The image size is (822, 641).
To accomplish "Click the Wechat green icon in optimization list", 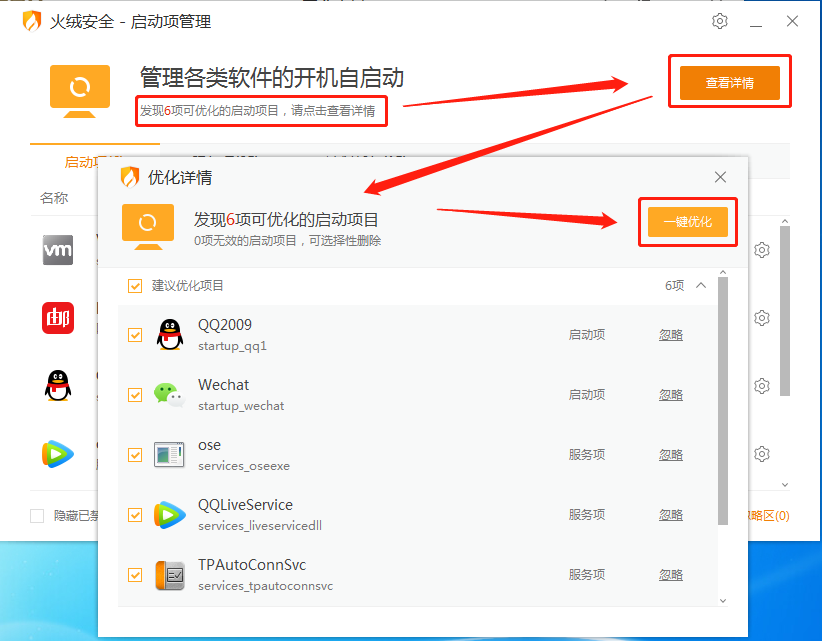I will [169, 394].
